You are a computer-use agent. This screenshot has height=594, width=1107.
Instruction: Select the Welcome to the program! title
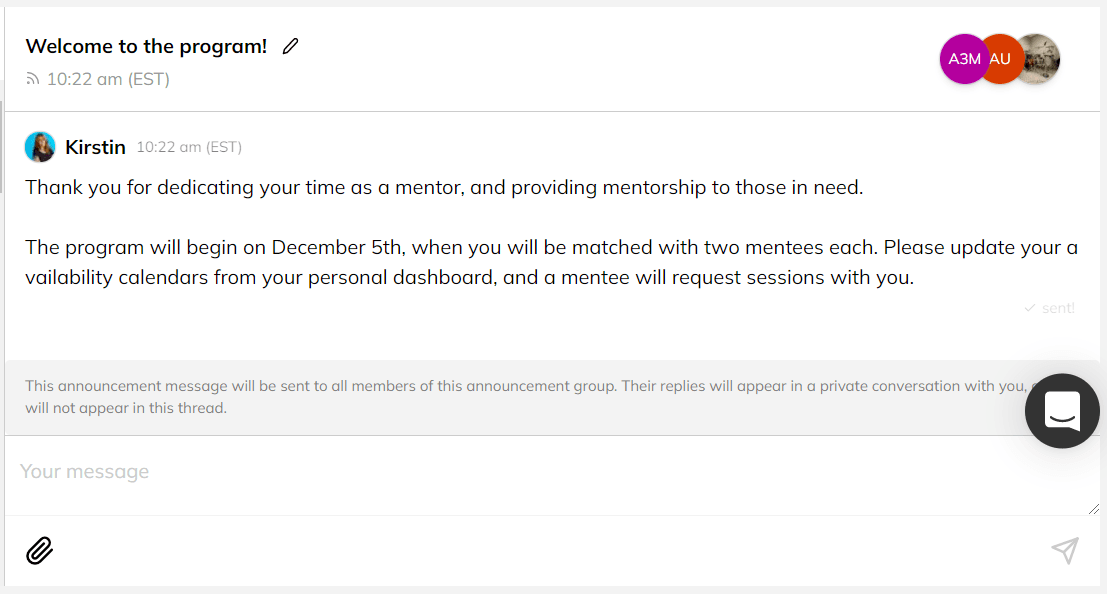[x=146, y=46]
